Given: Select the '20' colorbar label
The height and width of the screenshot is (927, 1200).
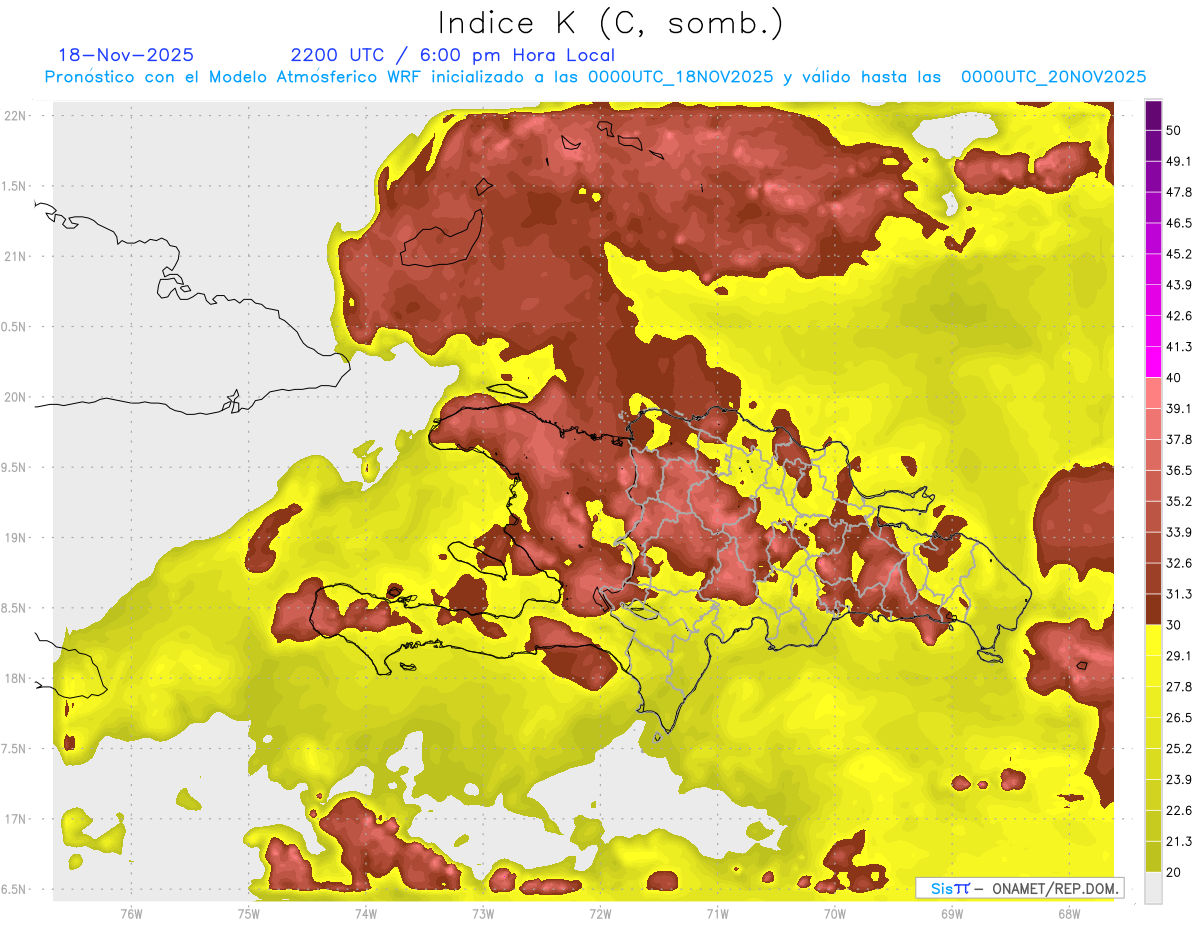Looking at the screenshot, I should tap(1173, 872).
